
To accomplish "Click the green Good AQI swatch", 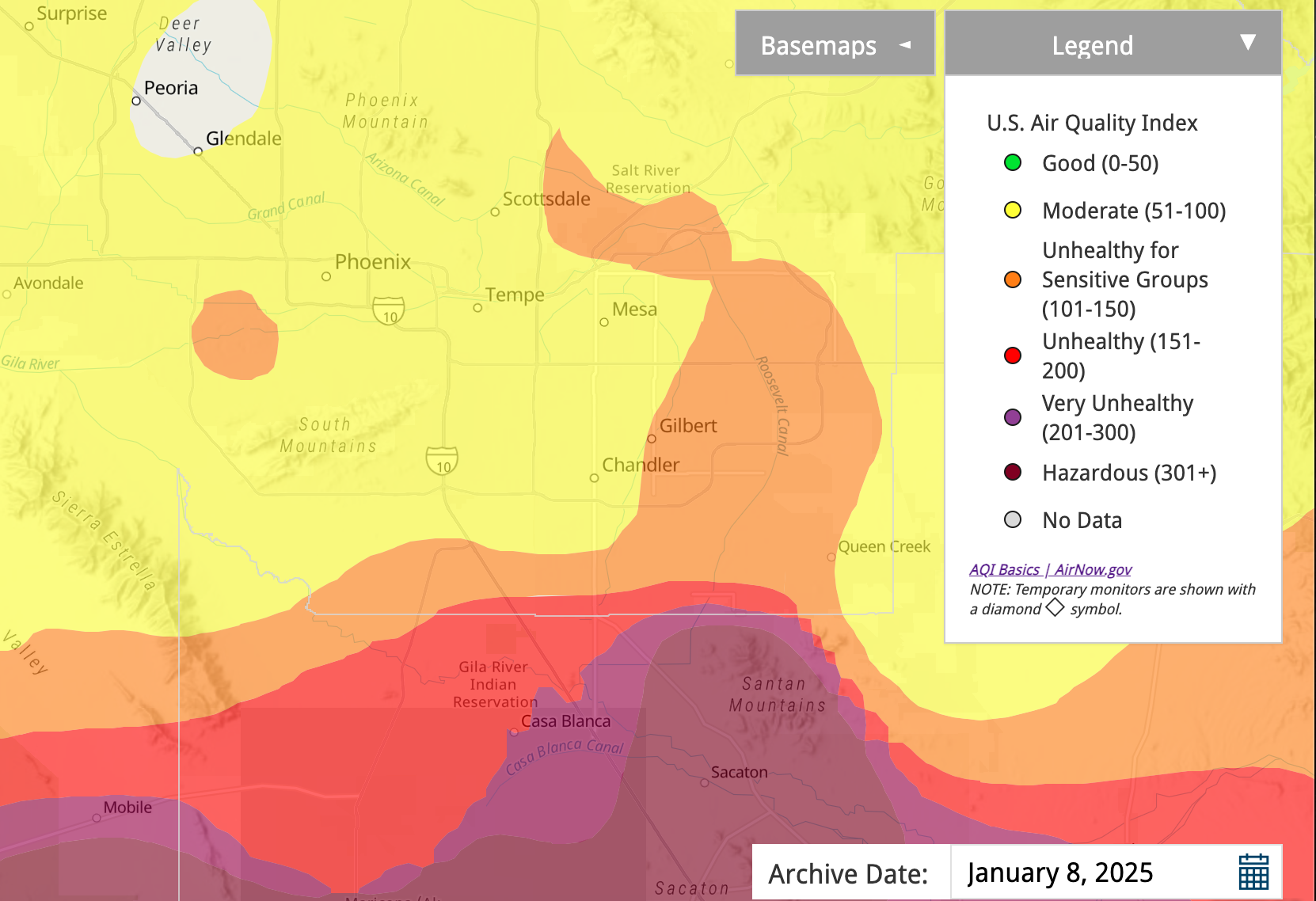I will point(1012,163).
